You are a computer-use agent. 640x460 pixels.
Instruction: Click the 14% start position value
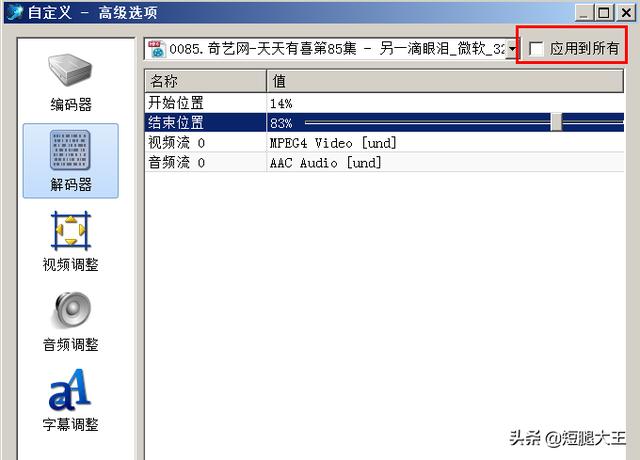coord(281,103)
